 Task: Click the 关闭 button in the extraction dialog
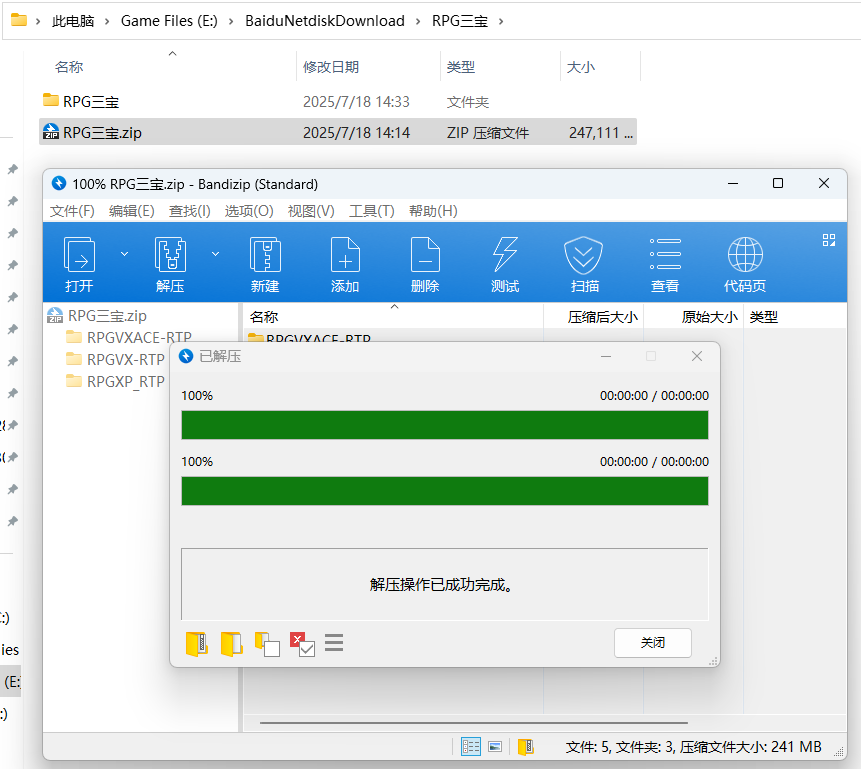[652, 643]
